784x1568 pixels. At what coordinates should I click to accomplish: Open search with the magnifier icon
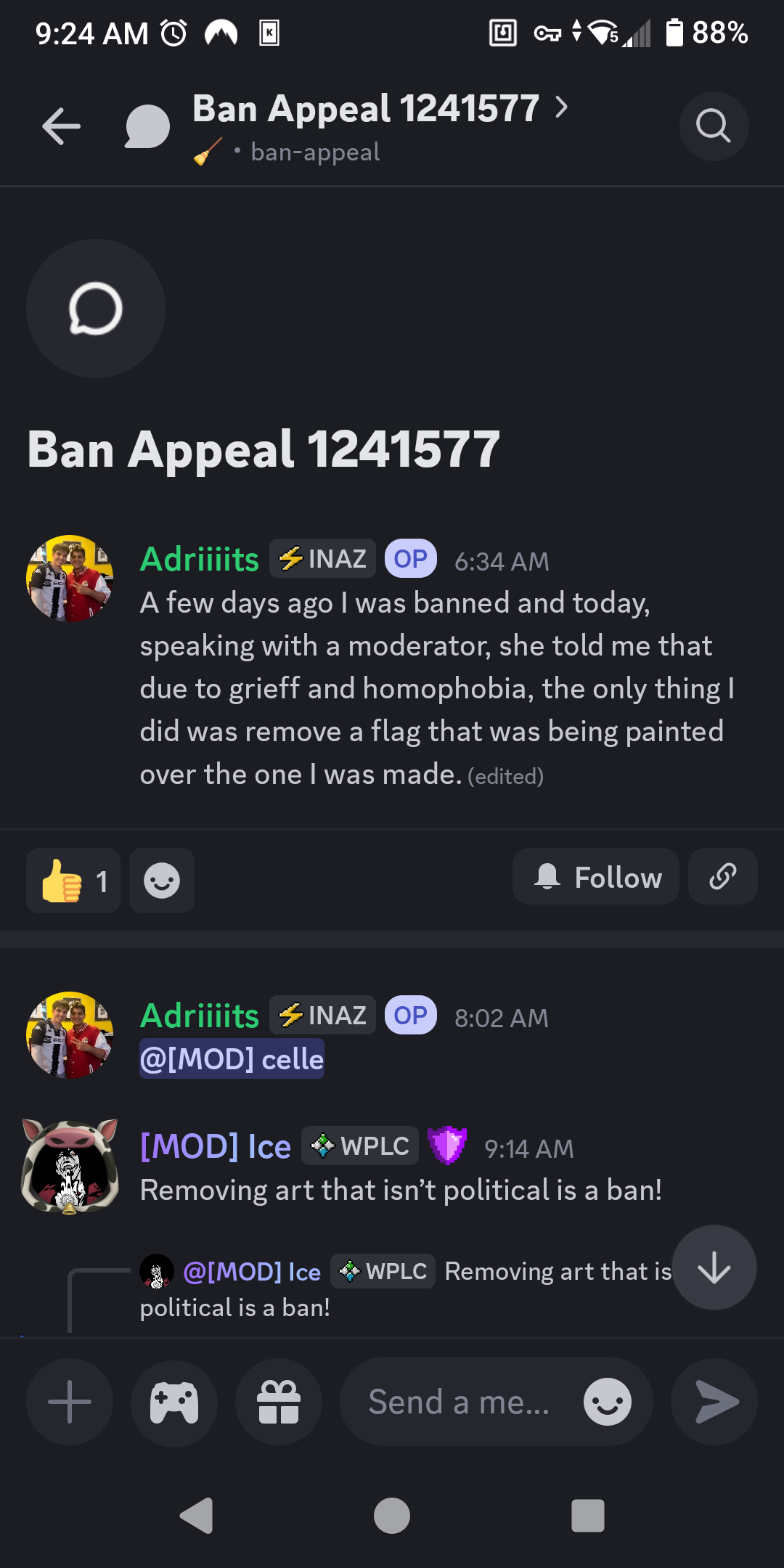714,126
